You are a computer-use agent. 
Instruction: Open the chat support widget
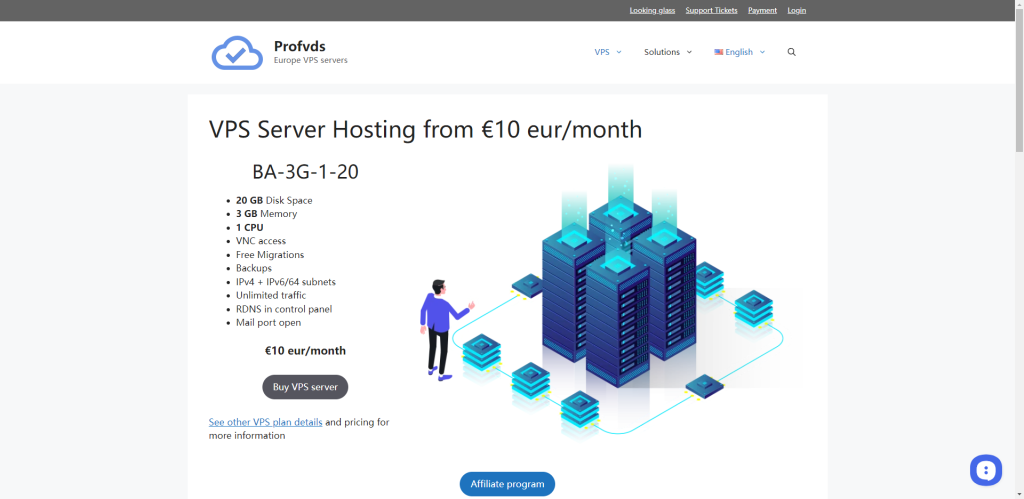coord(985,470)
